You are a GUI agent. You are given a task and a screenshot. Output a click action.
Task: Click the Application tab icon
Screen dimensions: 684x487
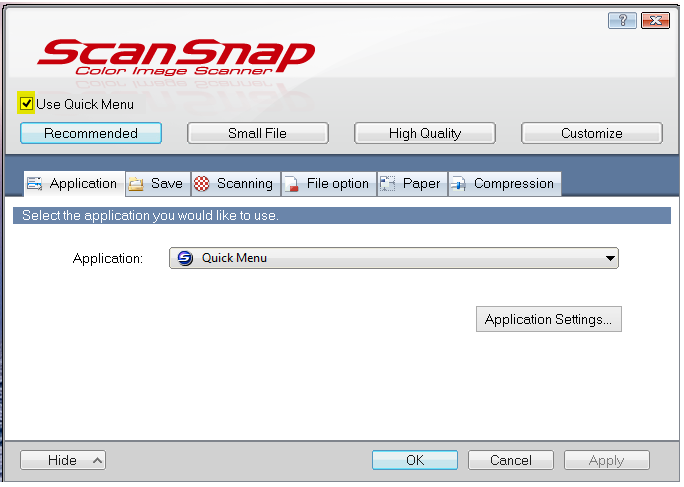coord(34,184)
